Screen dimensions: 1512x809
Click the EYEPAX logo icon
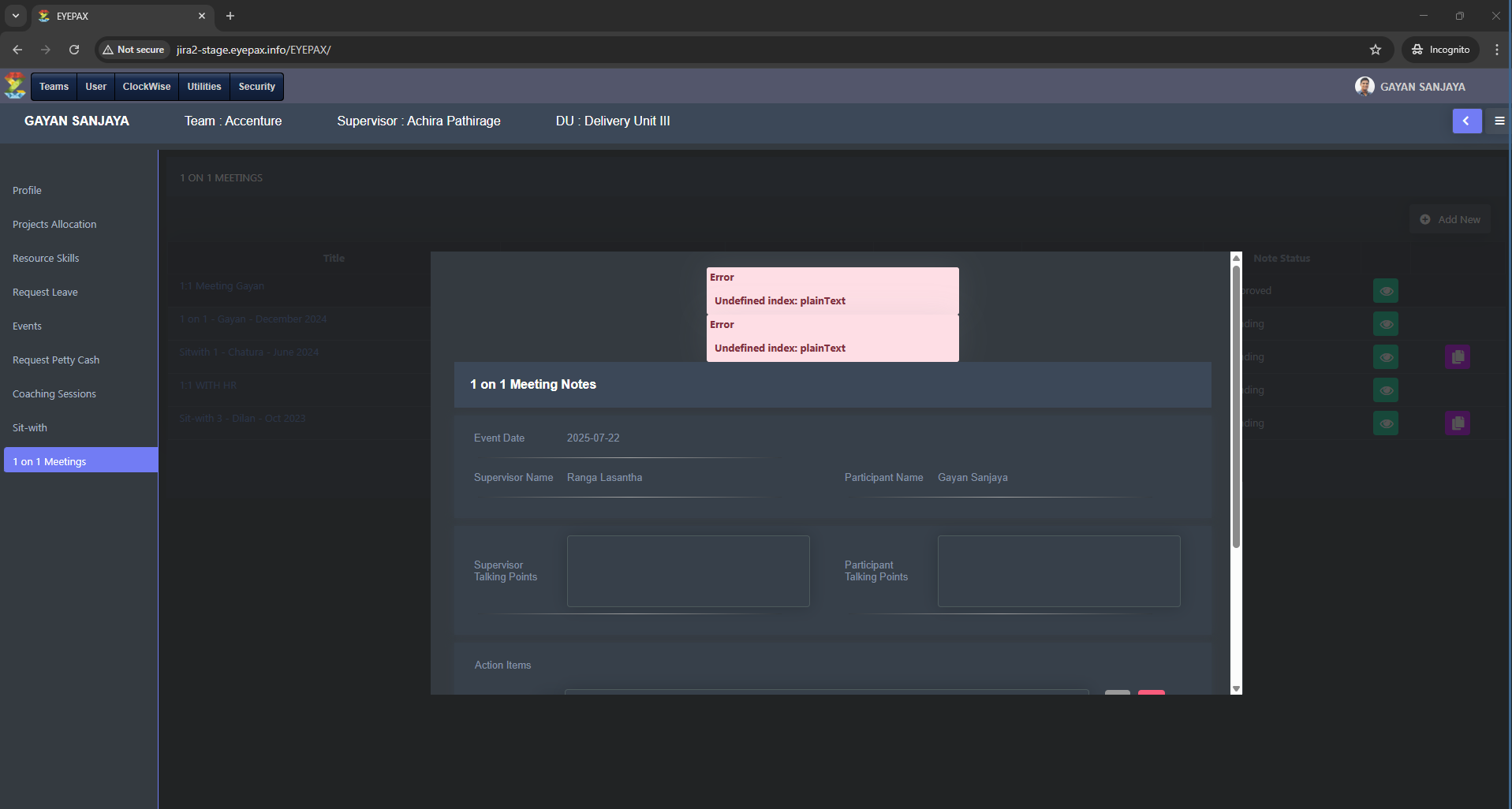tap(15, 86)
